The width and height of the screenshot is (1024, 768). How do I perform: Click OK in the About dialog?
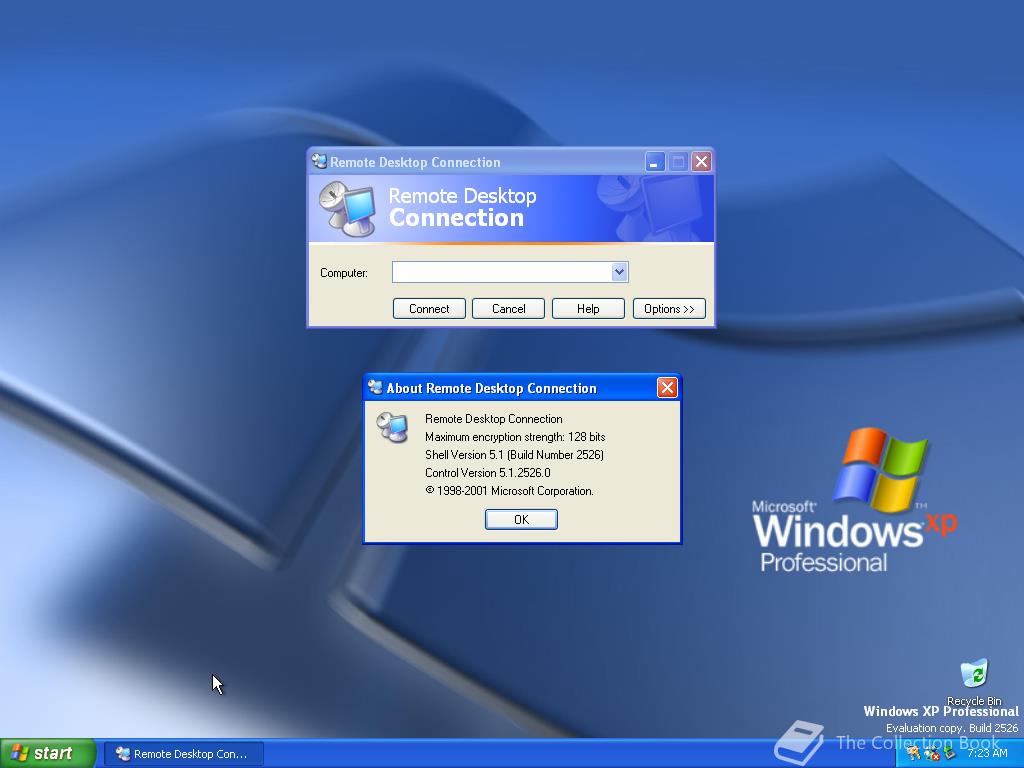coord(521,519)
